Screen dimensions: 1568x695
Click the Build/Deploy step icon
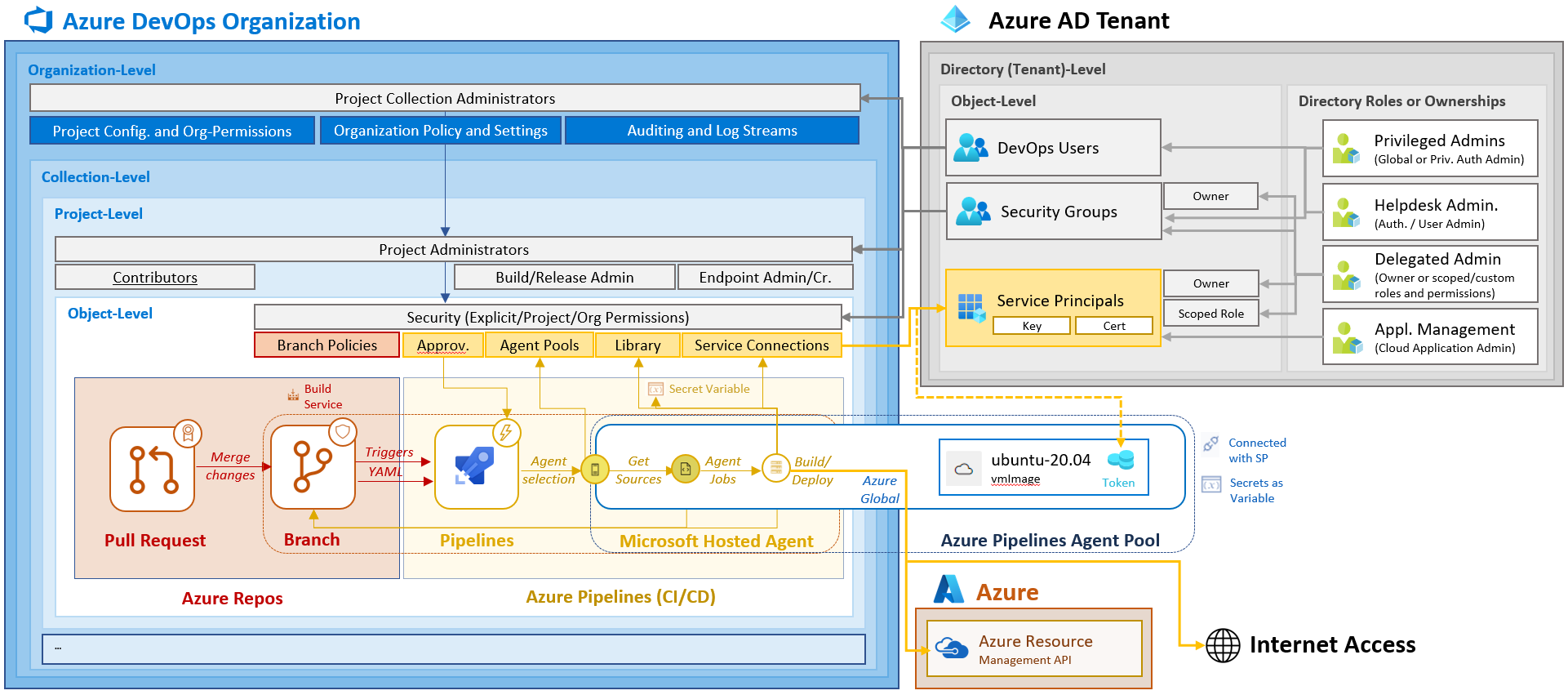coord(776,467)
